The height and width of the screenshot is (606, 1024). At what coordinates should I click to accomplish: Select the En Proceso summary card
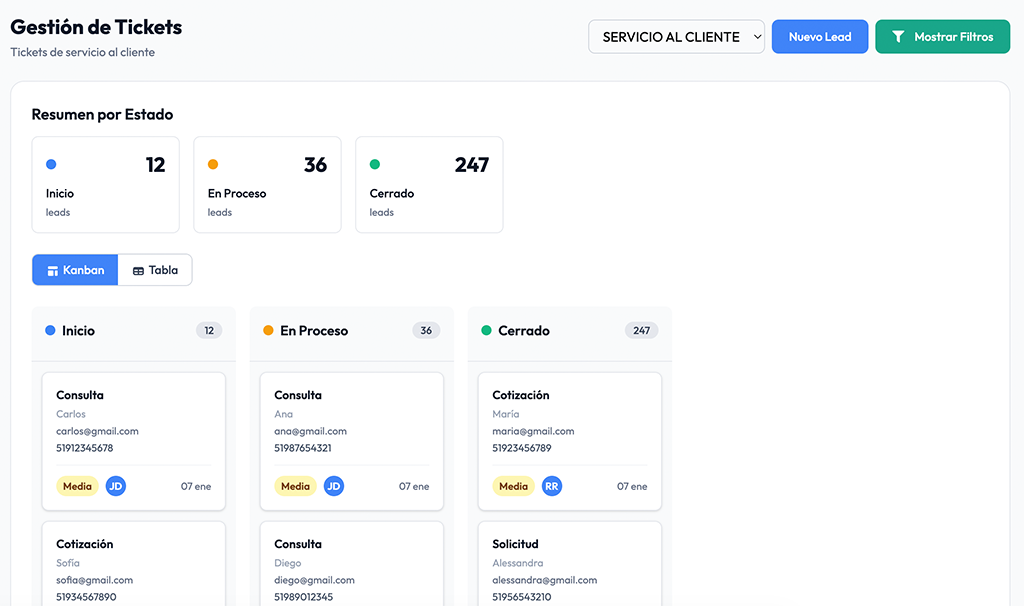pos(267,185)
